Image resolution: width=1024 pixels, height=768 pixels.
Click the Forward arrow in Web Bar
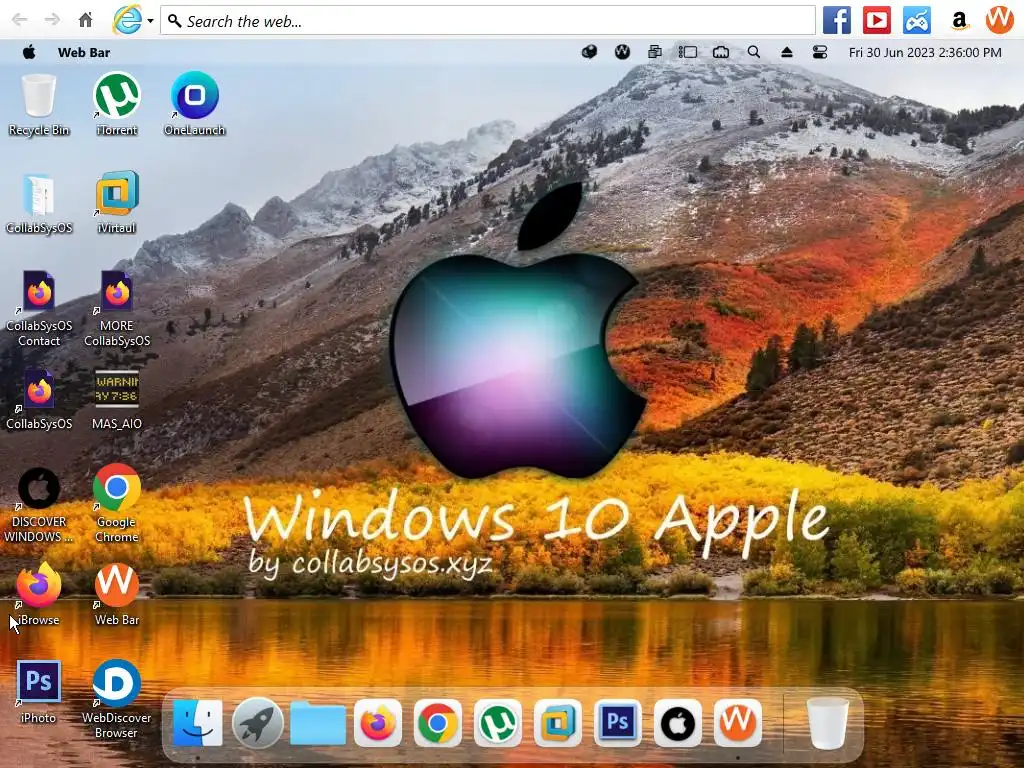point(52,20)
